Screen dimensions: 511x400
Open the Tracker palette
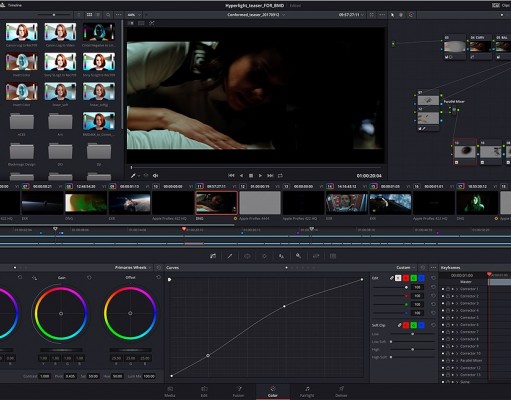264,256
